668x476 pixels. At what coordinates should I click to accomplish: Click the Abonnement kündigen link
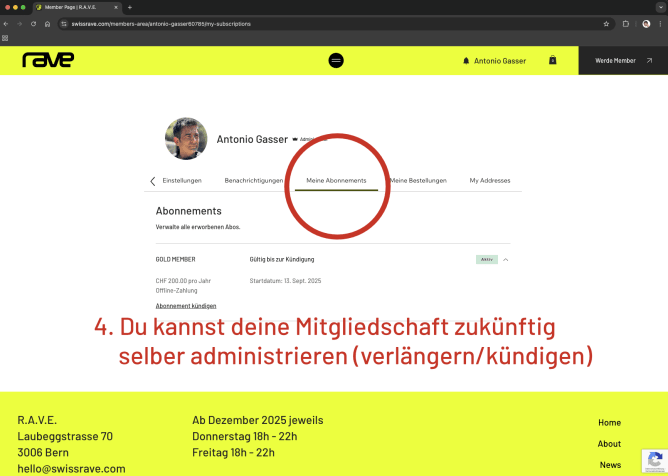(x=186, y=306)
